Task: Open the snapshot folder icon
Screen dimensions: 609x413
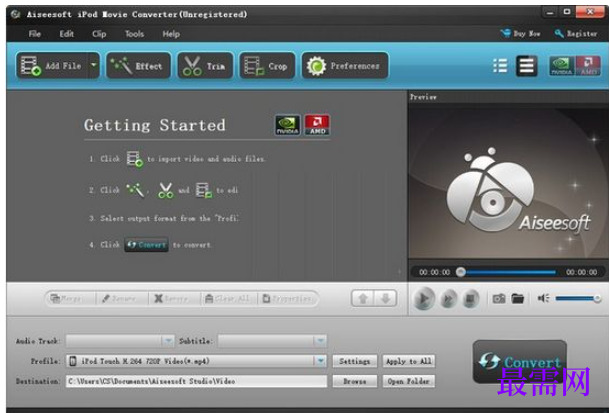Action: click(x=518, y=298)
